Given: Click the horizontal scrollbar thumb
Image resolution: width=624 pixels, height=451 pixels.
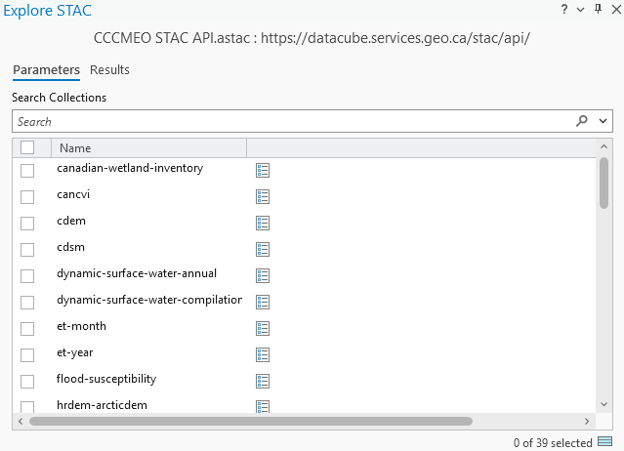Looking at the screenshot, I should tap(251, 421).
